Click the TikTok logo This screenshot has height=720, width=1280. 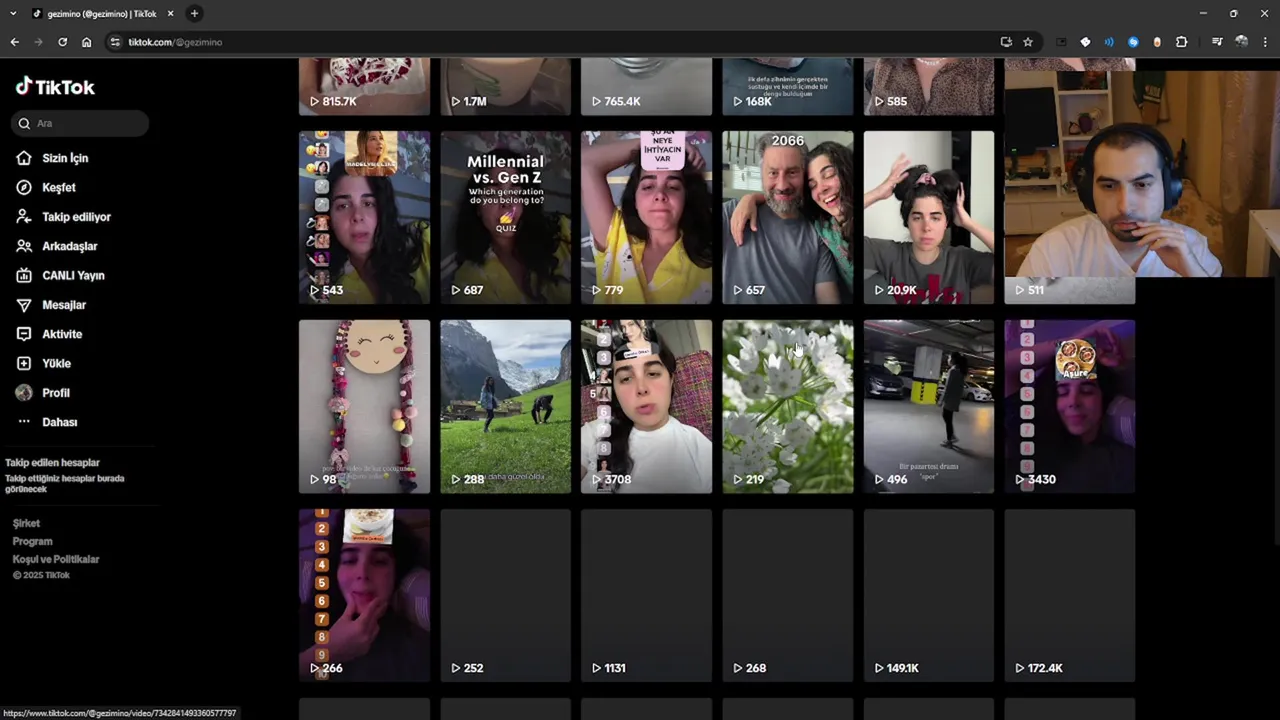(55, 87)
